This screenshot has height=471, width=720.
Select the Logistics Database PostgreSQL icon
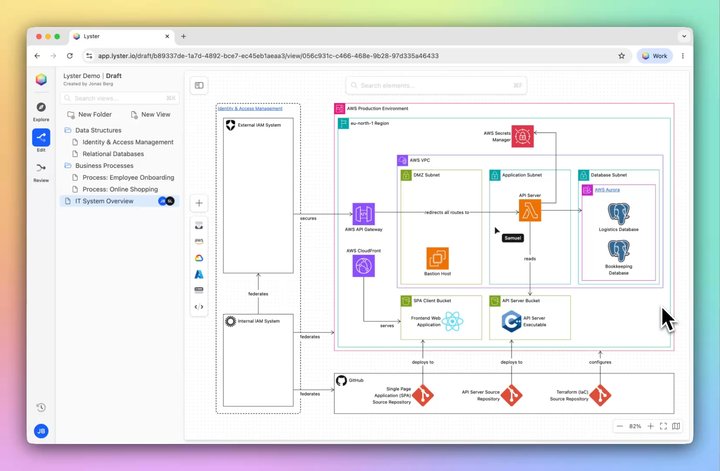click(619, 214)
